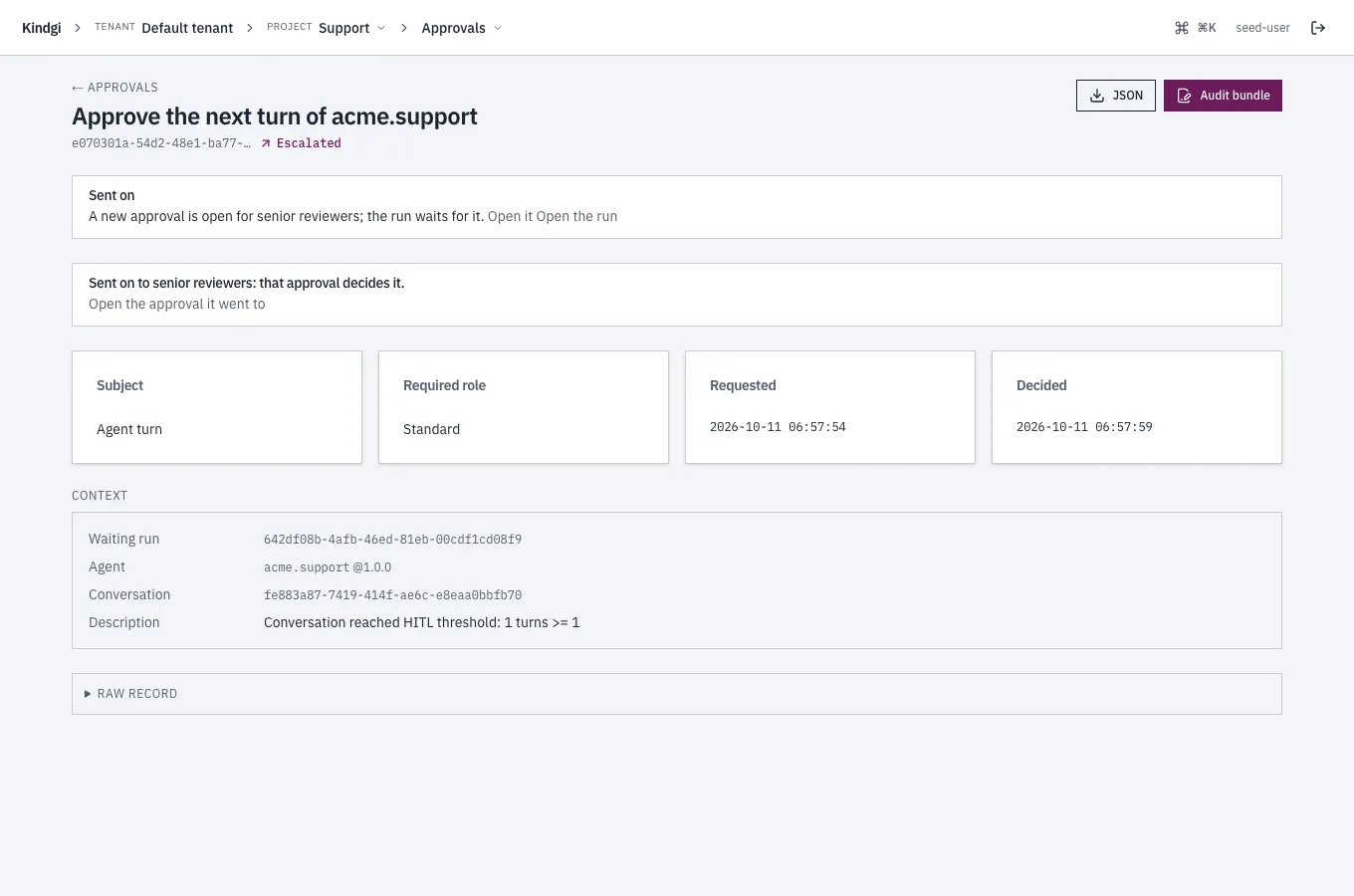Download the approval as JSON
The image size is (1354, 896).
tap(1116, 96)
